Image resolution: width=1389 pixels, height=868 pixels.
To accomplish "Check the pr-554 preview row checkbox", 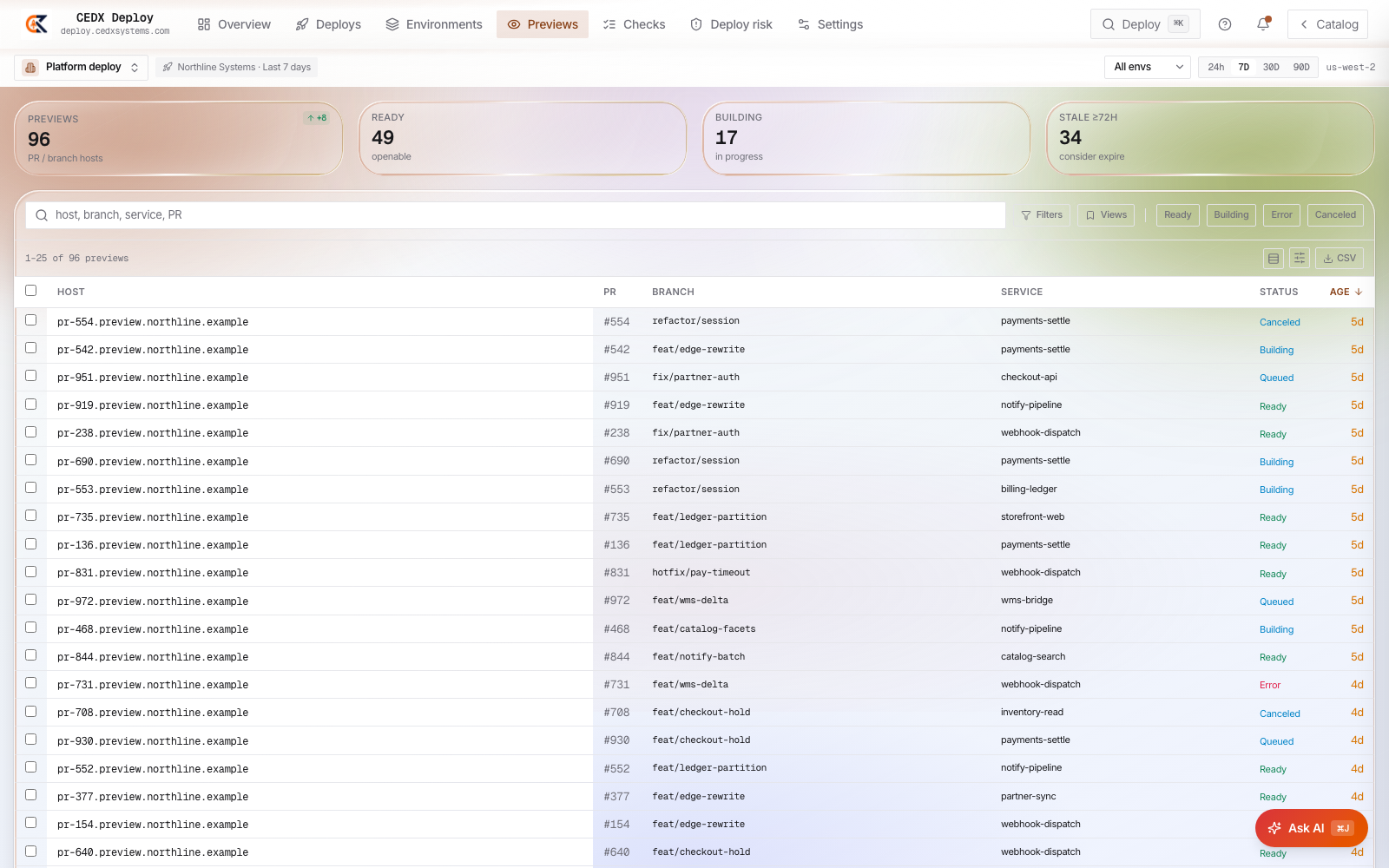I will click(31, 320).
